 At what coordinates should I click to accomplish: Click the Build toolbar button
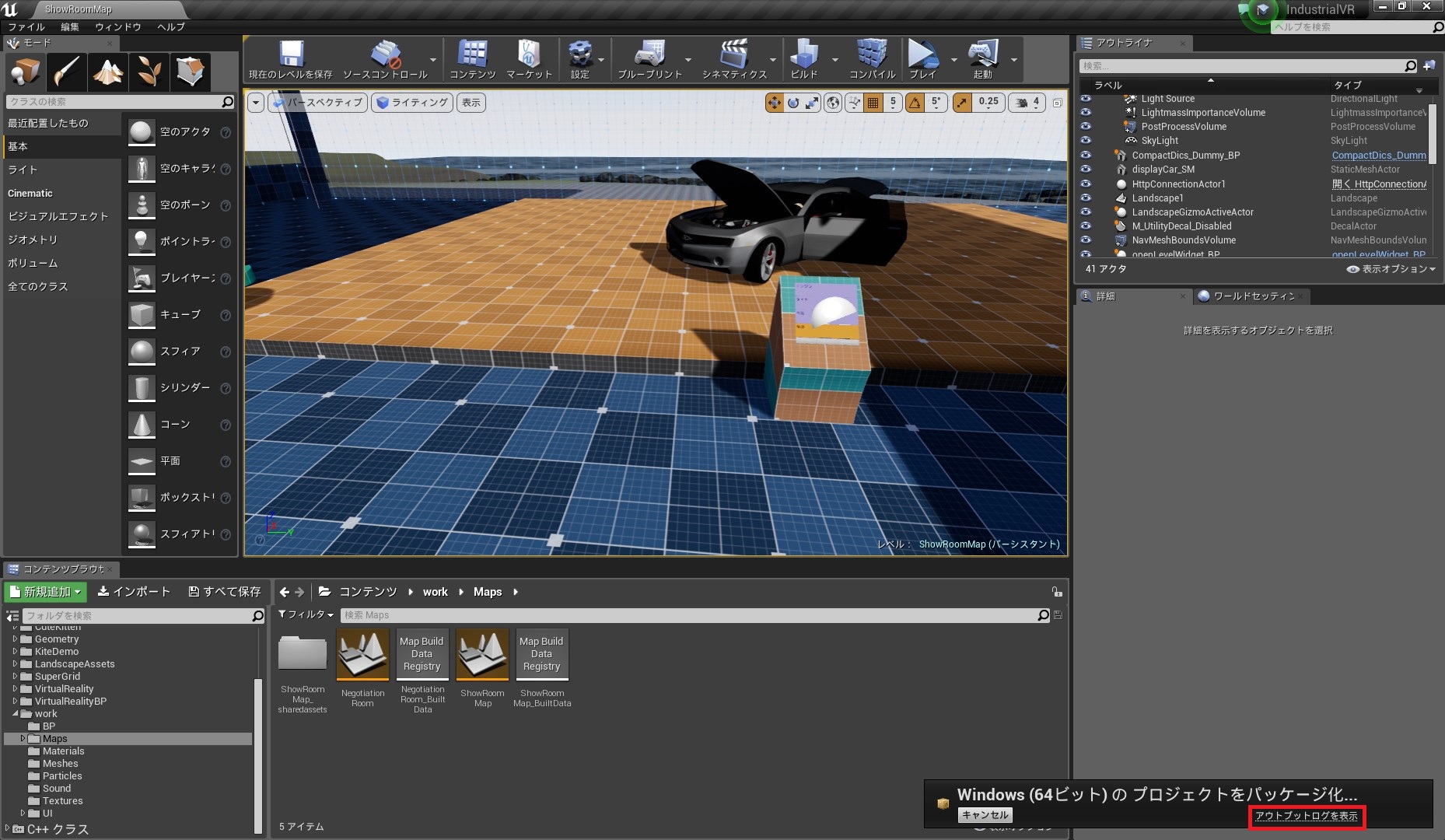(804, 60)
